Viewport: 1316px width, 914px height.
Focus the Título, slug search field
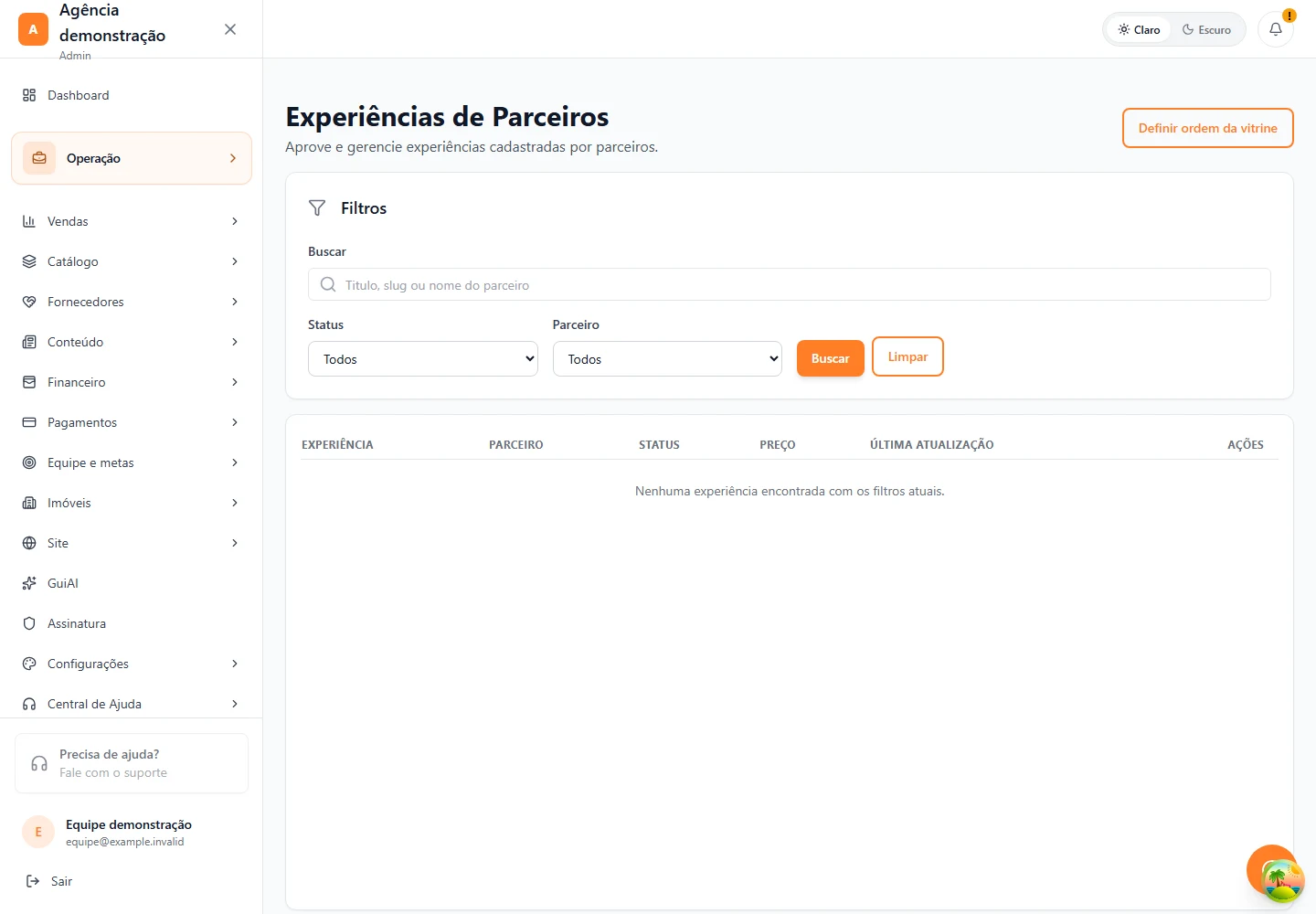pos(789,284)
